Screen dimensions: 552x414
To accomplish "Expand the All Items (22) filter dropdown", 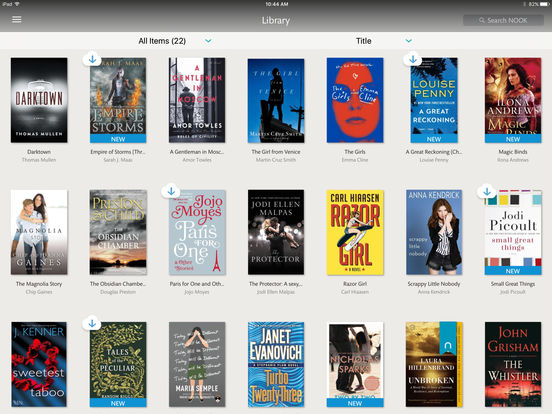I will (x=175, y=41).
